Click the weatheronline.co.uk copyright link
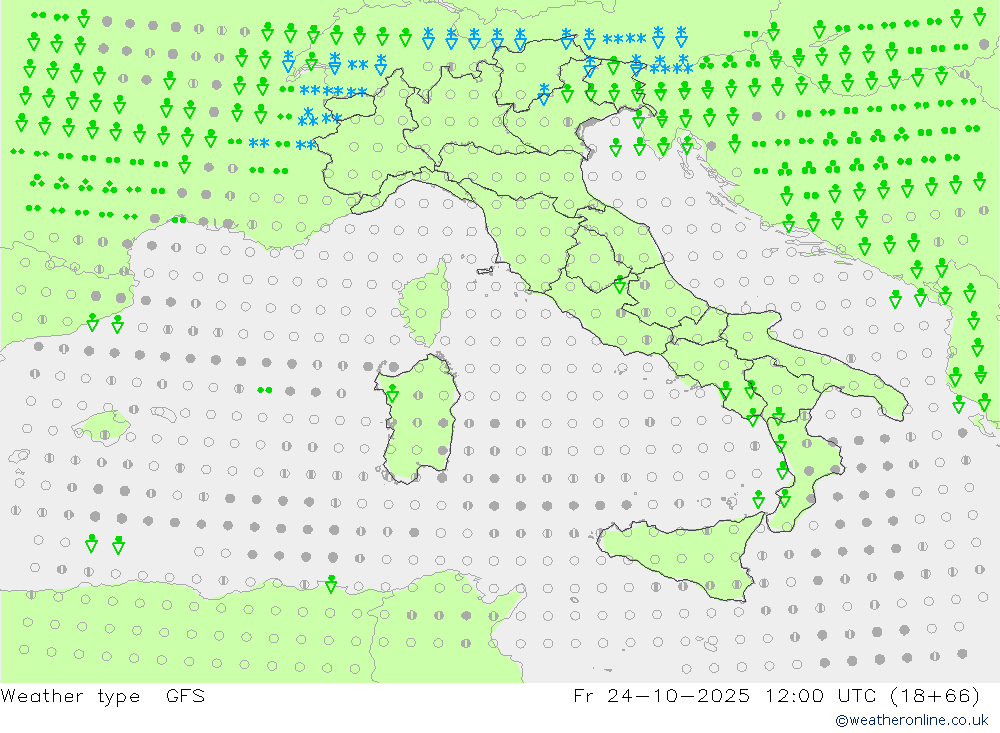The height and width of the screenshot is (733, 1000). [912, 720]
